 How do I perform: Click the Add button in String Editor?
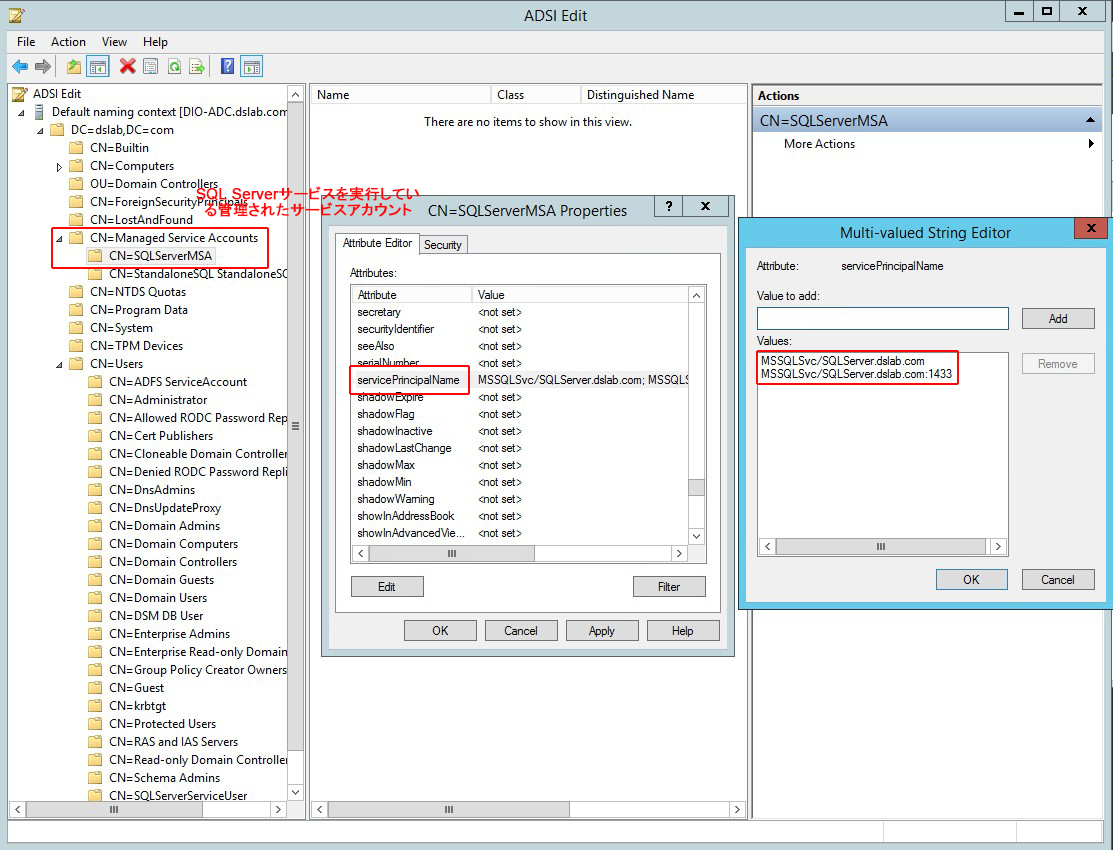point(1057,319)
